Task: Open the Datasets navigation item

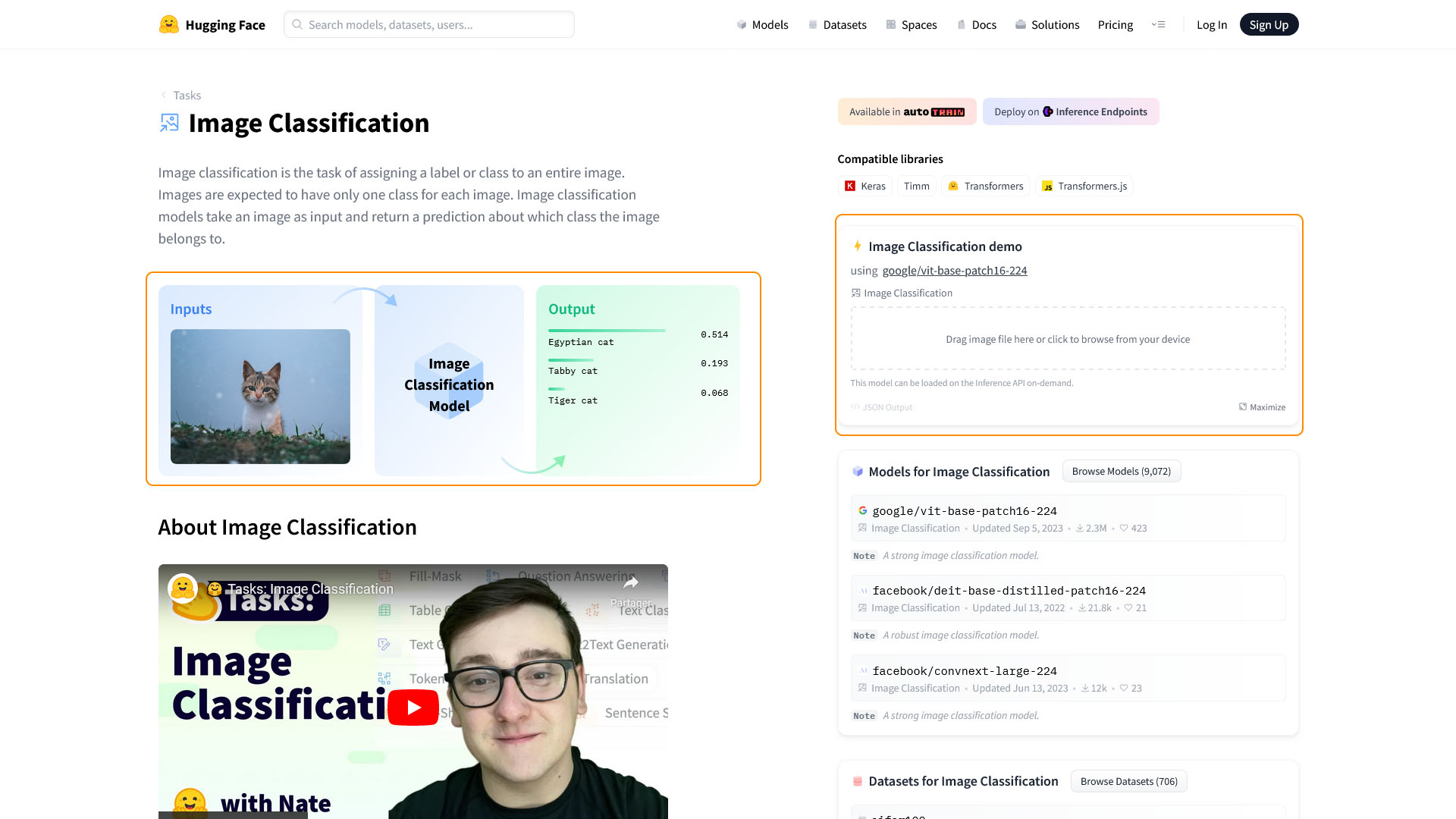Action: tap(837, 25)
